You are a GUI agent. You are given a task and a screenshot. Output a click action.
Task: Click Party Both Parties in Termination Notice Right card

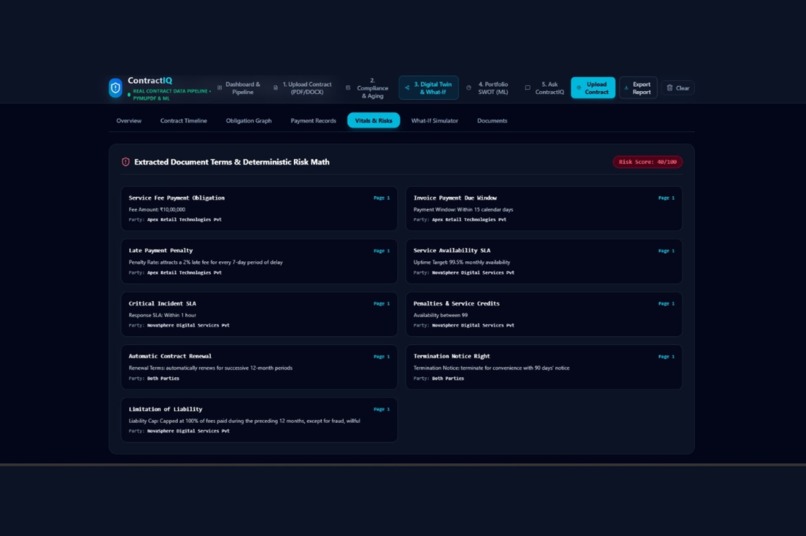click(438, 379)
